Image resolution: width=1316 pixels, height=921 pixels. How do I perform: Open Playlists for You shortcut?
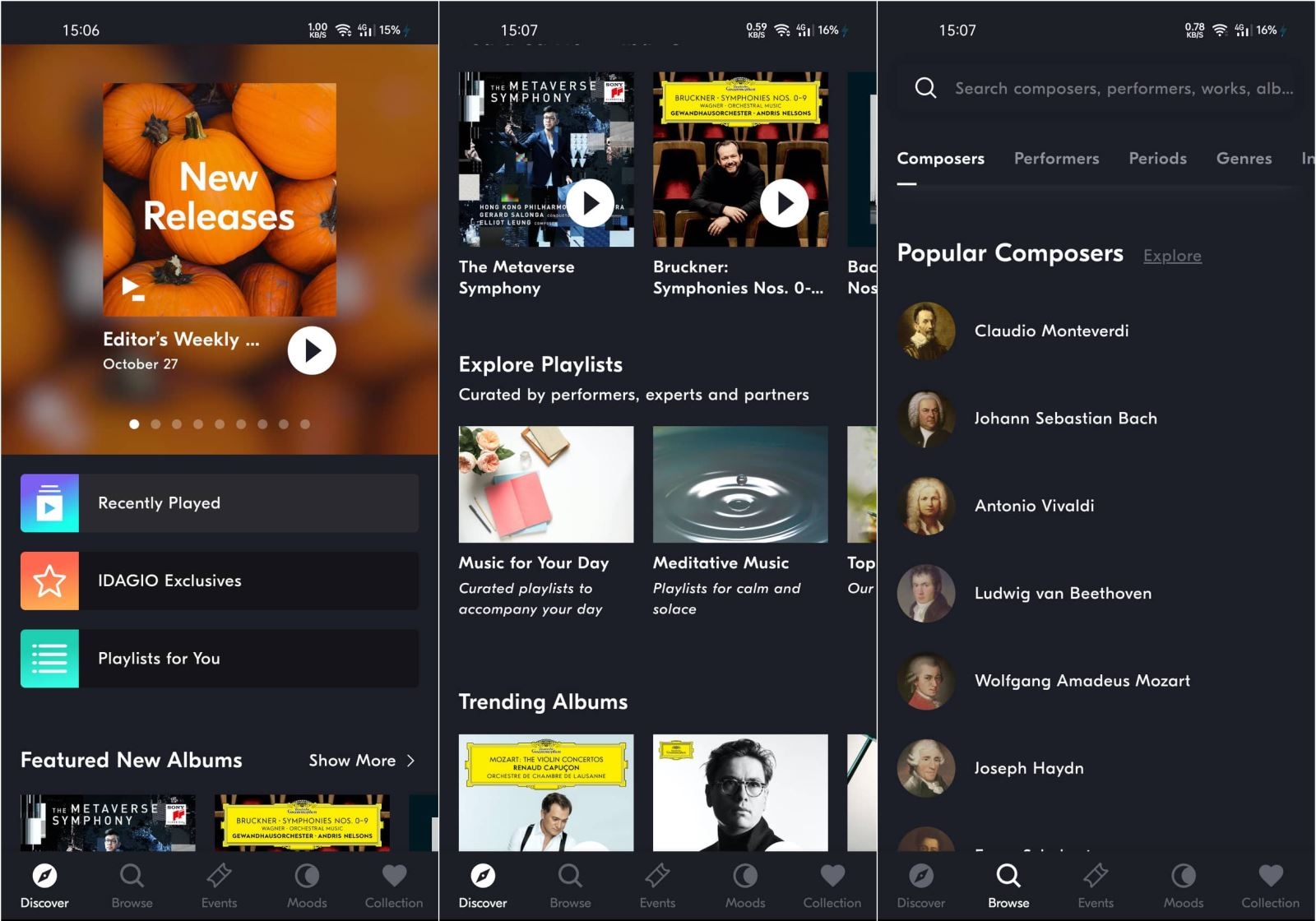(220, 659)
